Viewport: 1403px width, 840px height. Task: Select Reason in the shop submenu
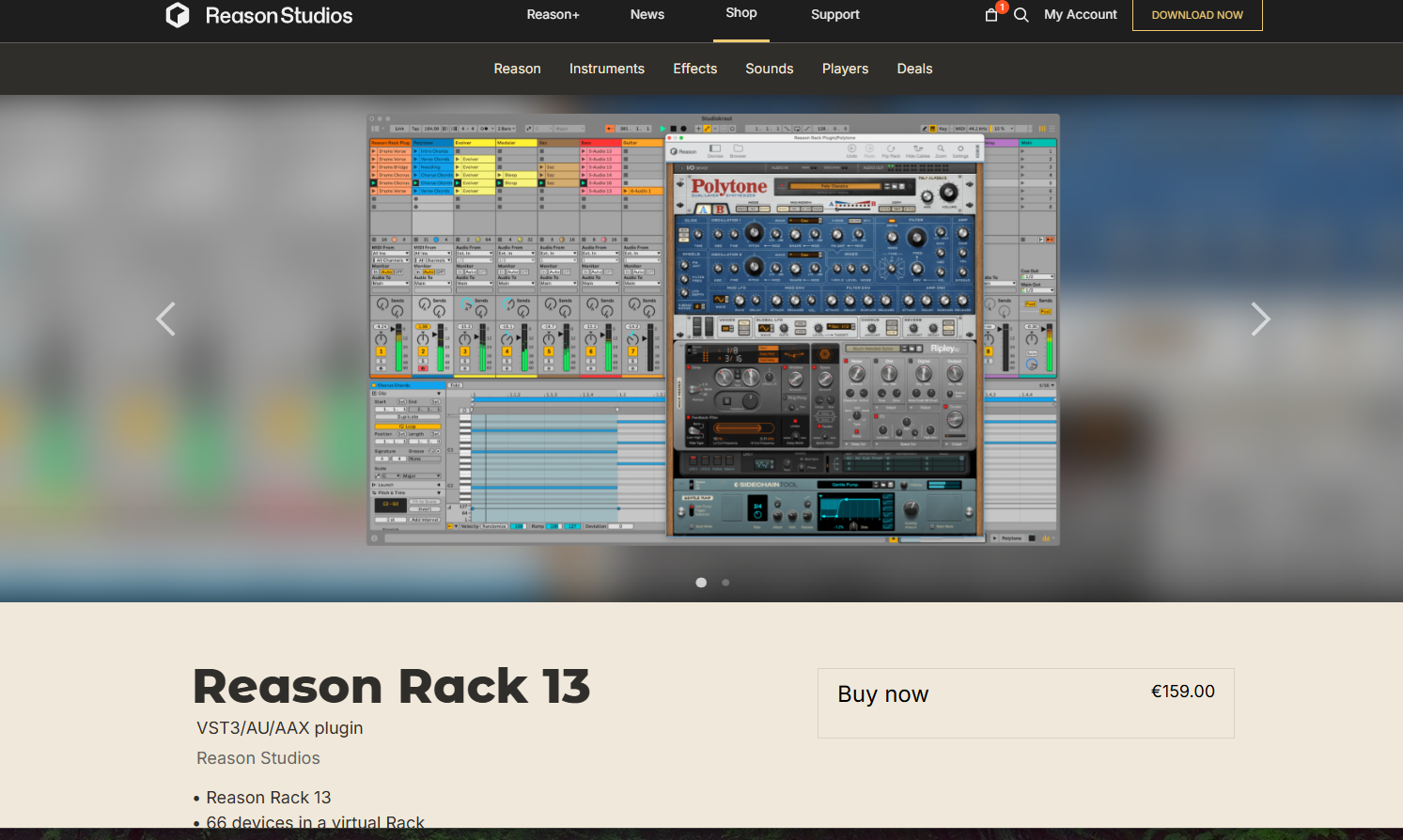[518, 69]
